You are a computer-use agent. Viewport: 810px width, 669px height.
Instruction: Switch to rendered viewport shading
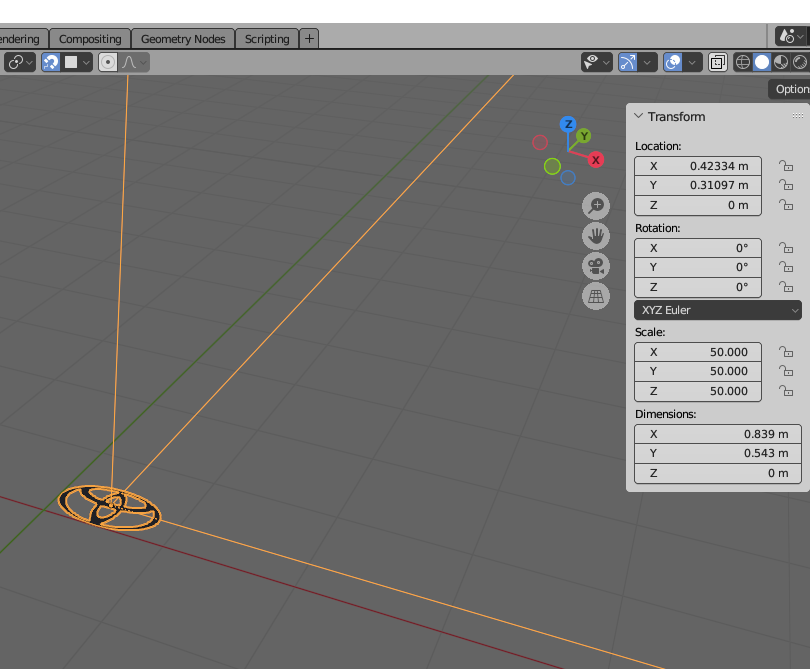point(800,63)
